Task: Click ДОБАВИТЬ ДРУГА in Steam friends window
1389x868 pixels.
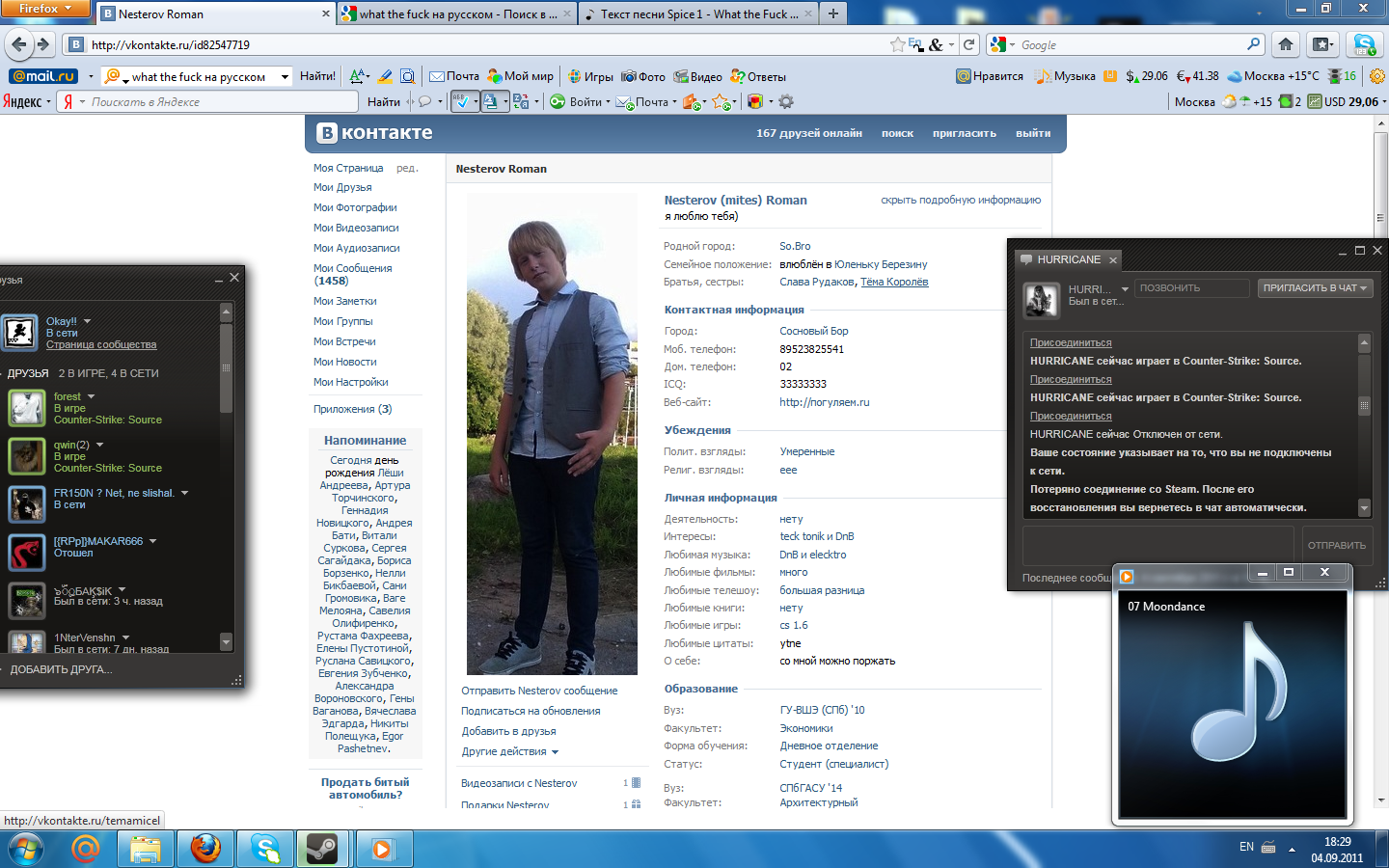Action: [62, 669]
